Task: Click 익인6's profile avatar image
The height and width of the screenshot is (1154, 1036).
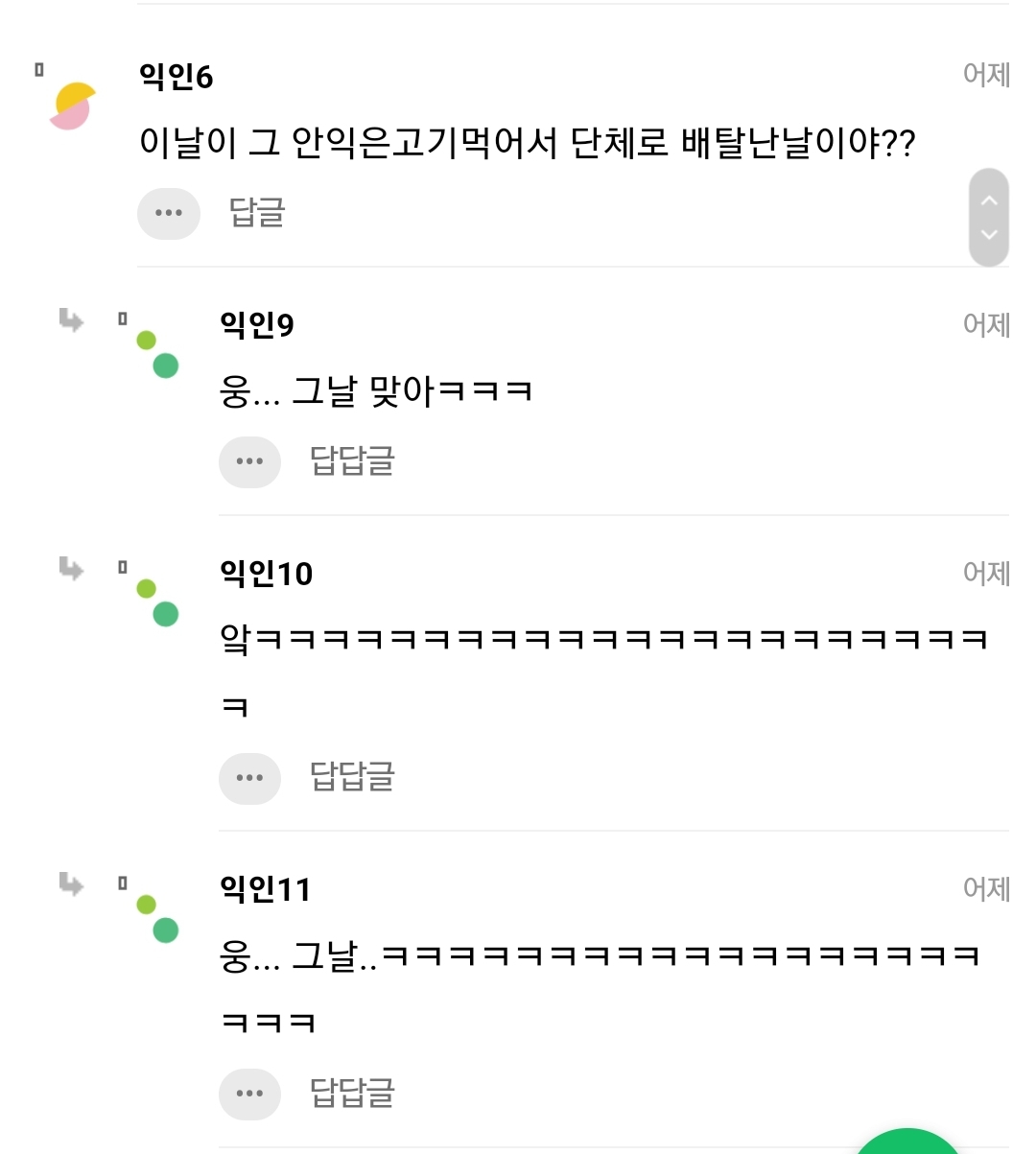Action: coord(72,106)
